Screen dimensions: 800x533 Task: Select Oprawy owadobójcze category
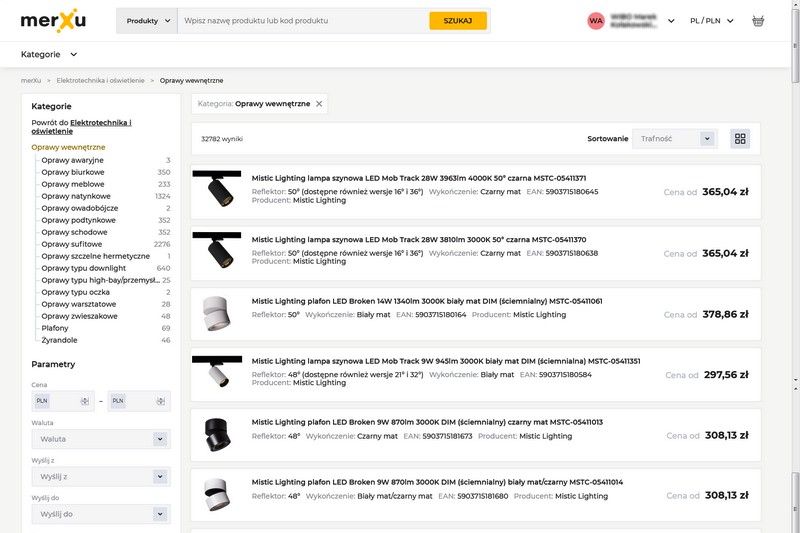tap(80, 208)
